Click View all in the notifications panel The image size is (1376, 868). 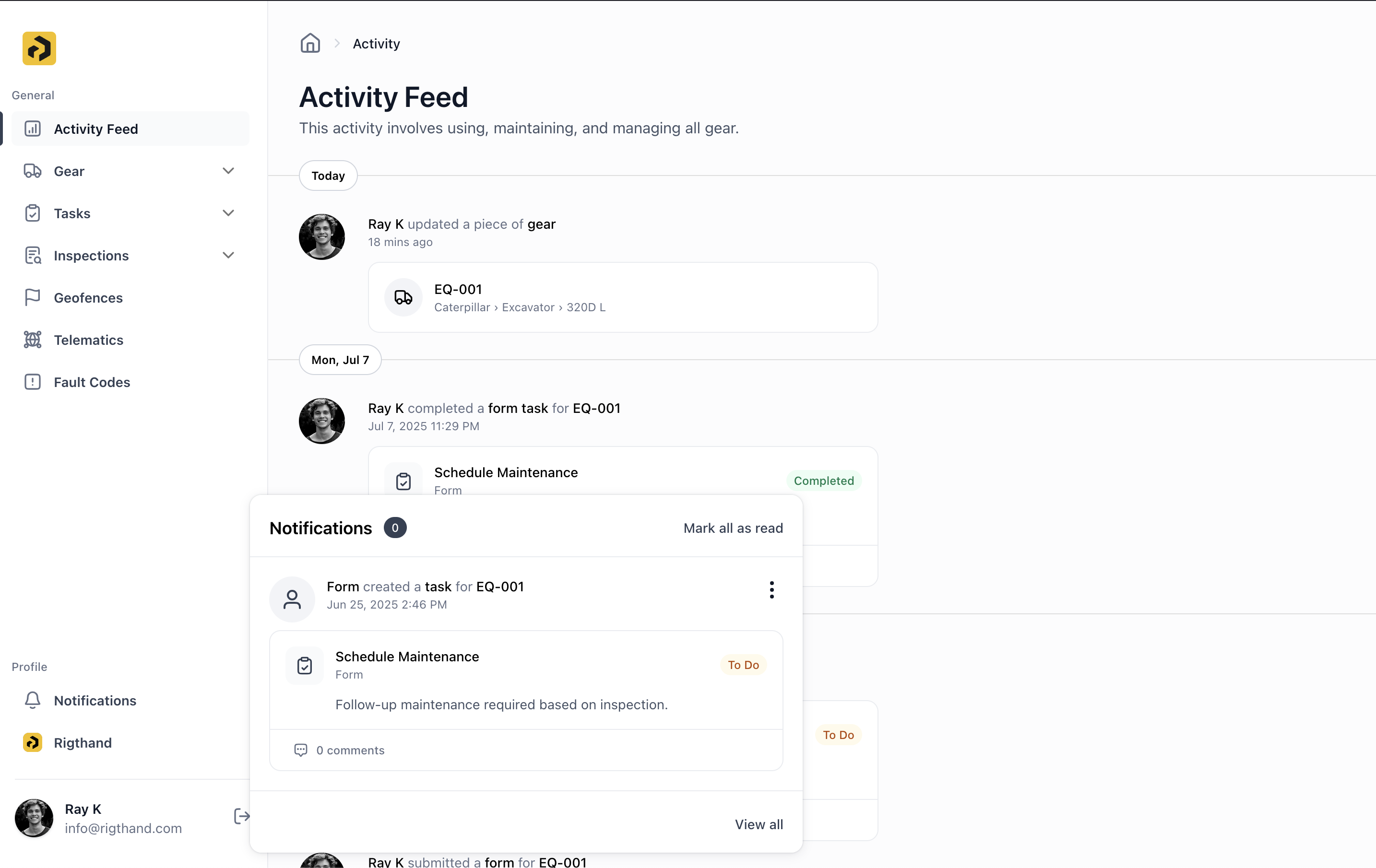759,824
